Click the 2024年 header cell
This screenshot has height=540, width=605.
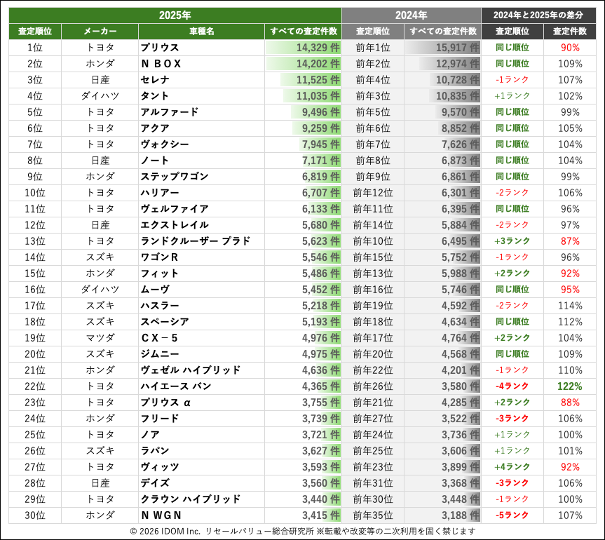pyautogui.click(x=410, y=16)
